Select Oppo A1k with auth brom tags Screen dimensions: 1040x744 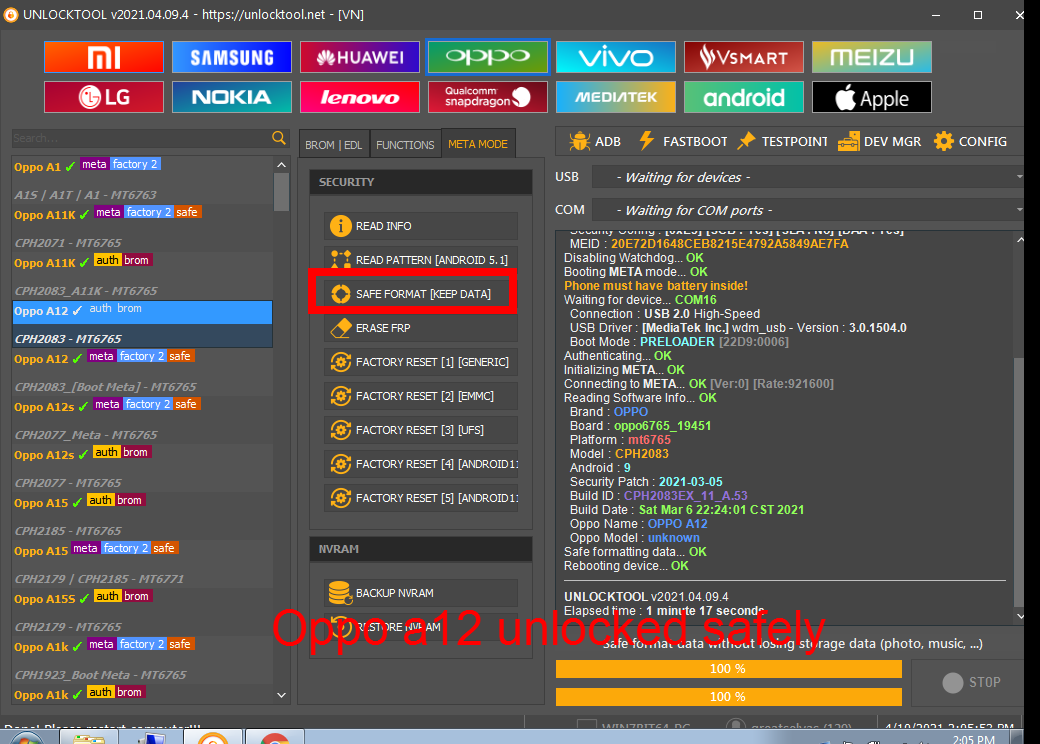tap(142, 694)
